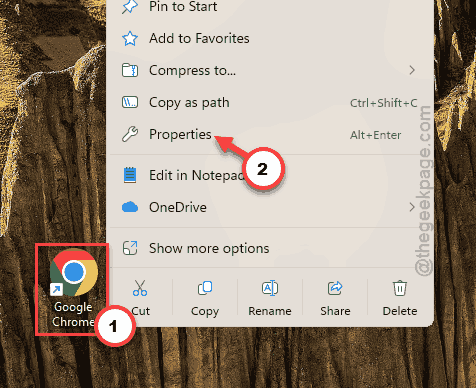Image resolution: width=476 pixels, height=388 pixels.
Task: Click the wrench icon beside Properties
Action: click(130, 134)
